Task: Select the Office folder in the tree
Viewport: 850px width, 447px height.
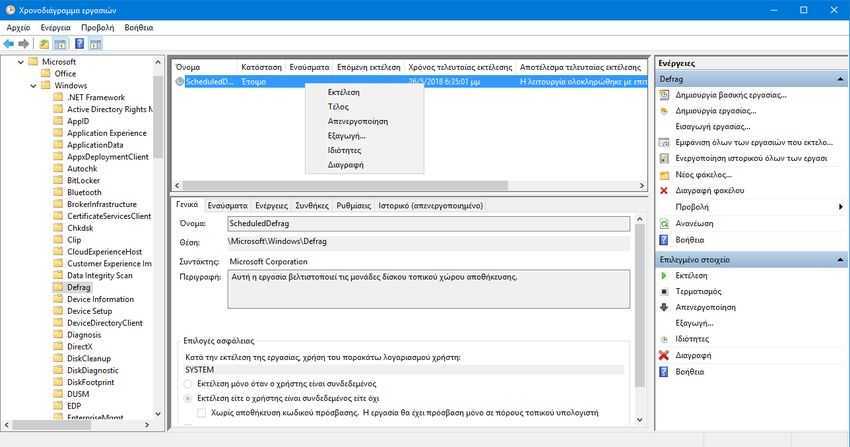Action: coord(65,74)
